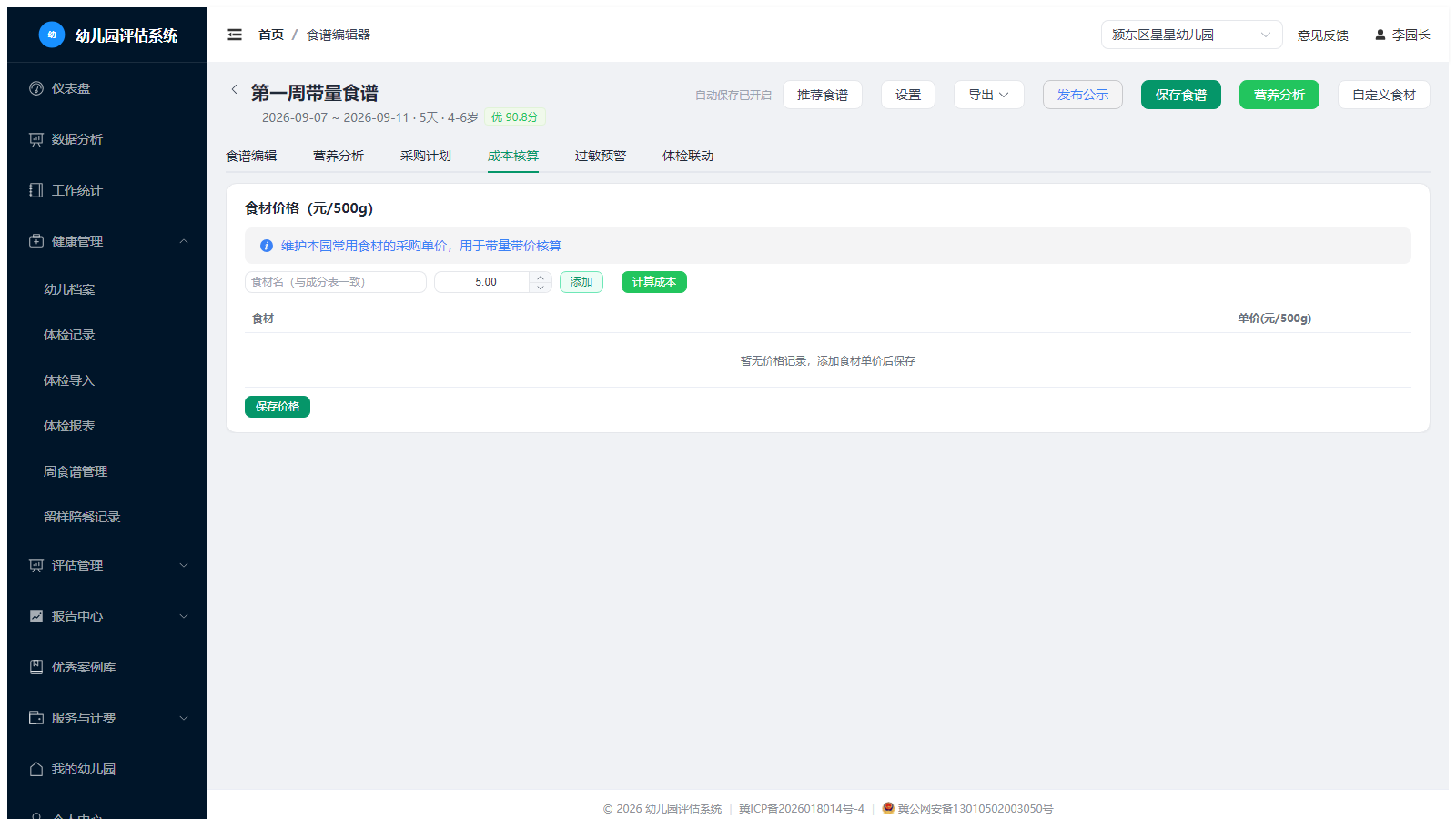Image resolution: width=1456 pixels, height=819 pixels.
Task: Expand the 服务与计费 menu chevron
Action: [184, 718]
